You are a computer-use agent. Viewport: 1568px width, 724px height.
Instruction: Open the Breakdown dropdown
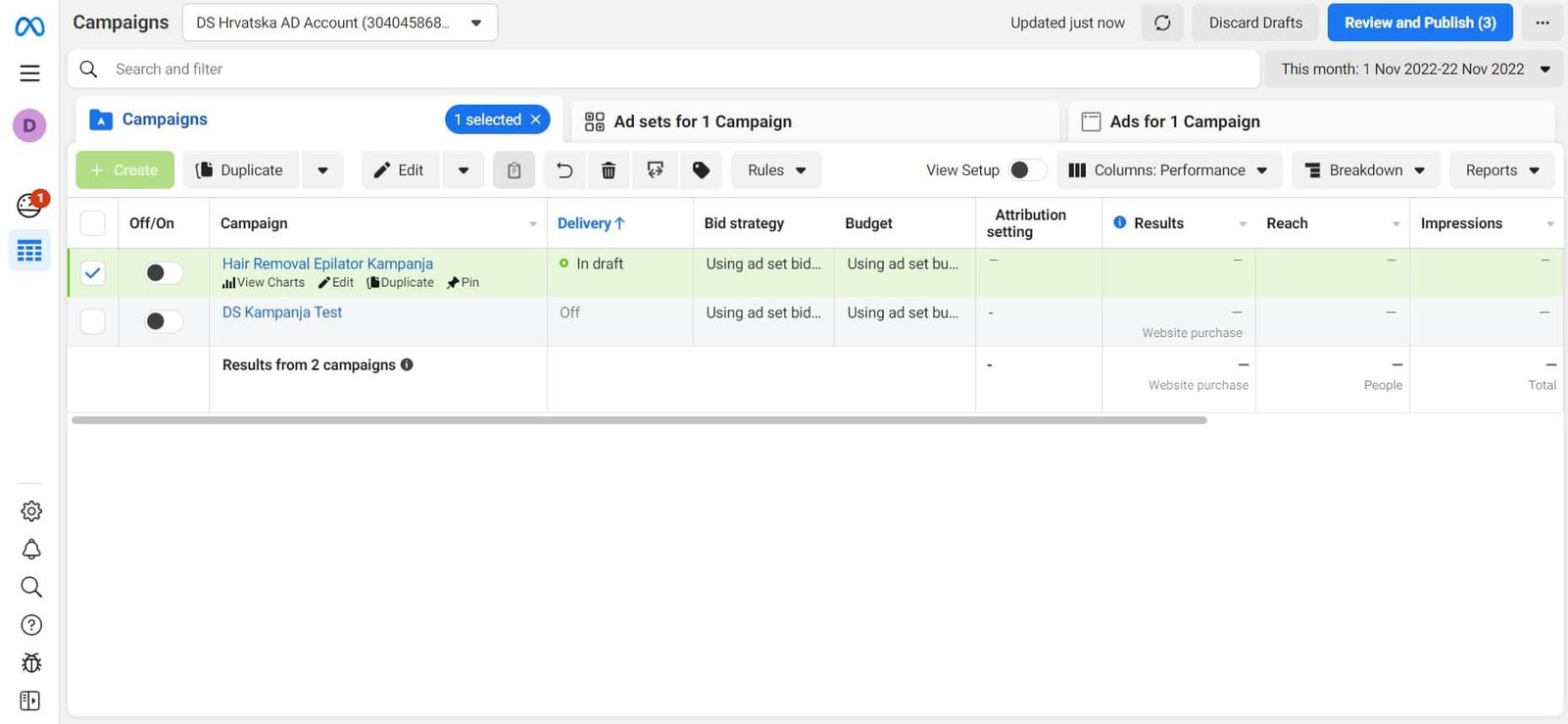(1366, 170)
